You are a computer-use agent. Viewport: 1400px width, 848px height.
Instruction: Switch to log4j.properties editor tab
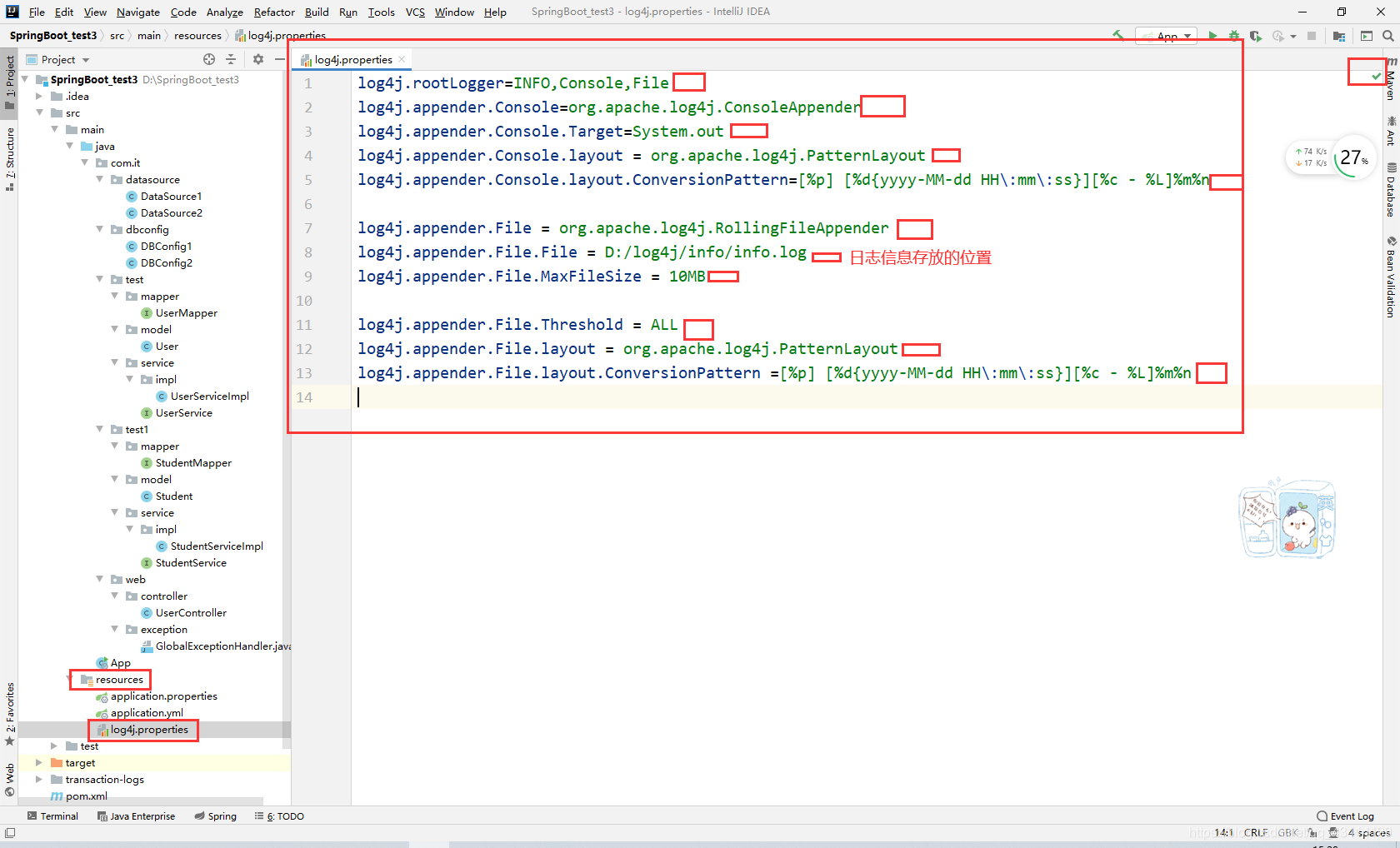pos(352,59)
